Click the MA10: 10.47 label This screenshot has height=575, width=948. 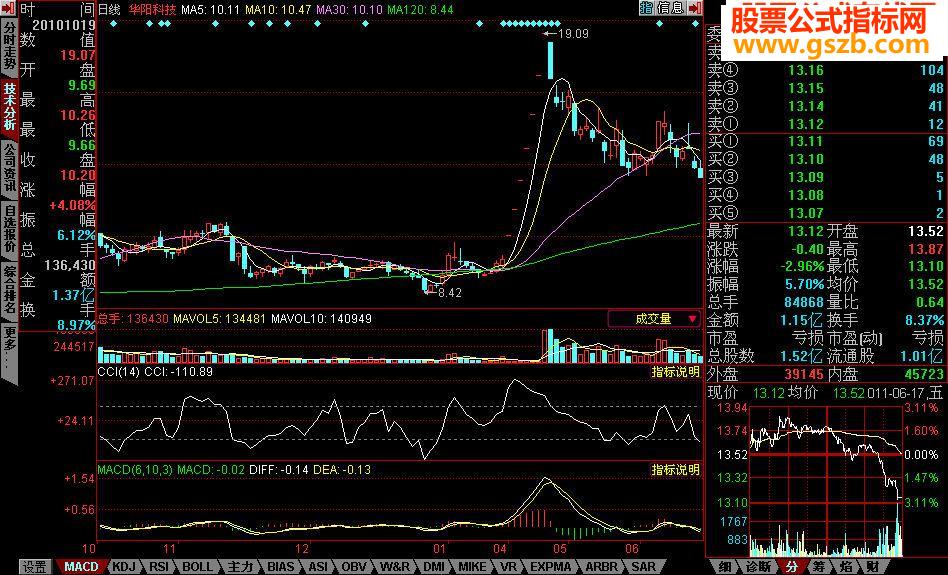pyautogui.click(x=279, y=10)
